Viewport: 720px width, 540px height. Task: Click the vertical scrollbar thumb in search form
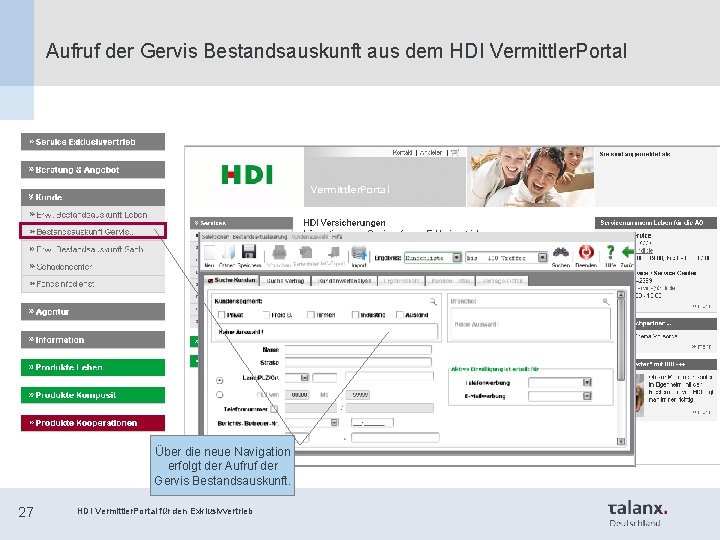click(x=621, y=340)
